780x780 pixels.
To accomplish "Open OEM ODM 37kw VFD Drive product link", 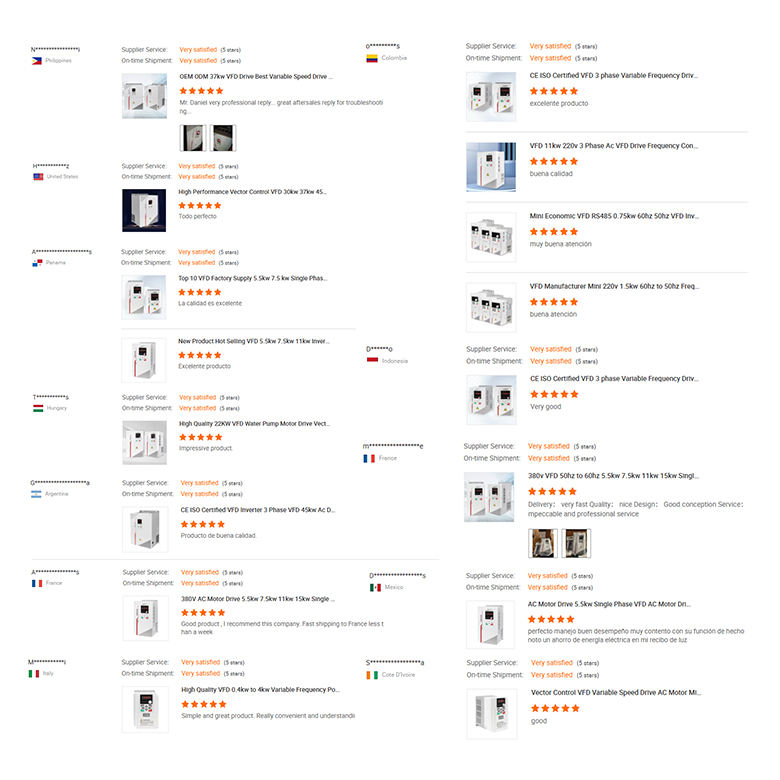I will [256, 77].
